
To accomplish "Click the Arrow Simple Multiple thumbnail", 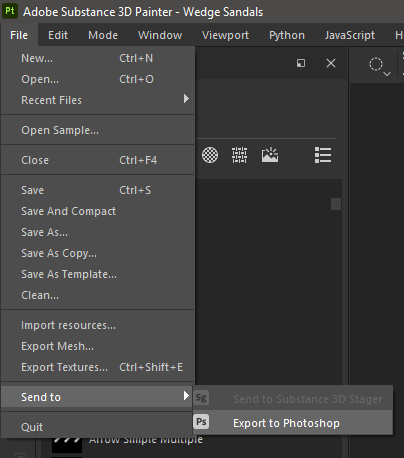I will 67,444.
